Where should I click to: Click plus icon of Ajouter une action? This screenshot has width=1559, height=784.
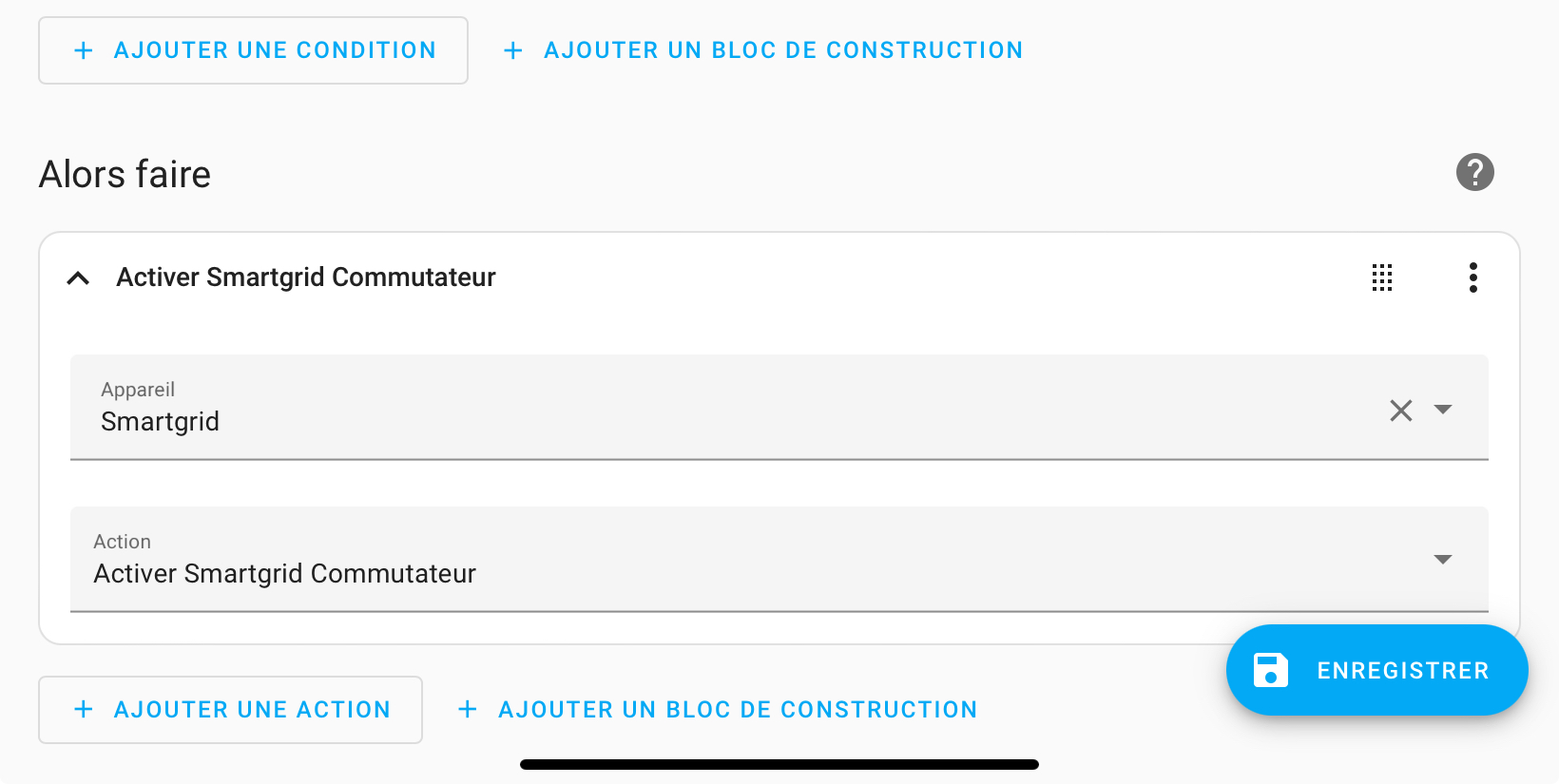[84, 709]
